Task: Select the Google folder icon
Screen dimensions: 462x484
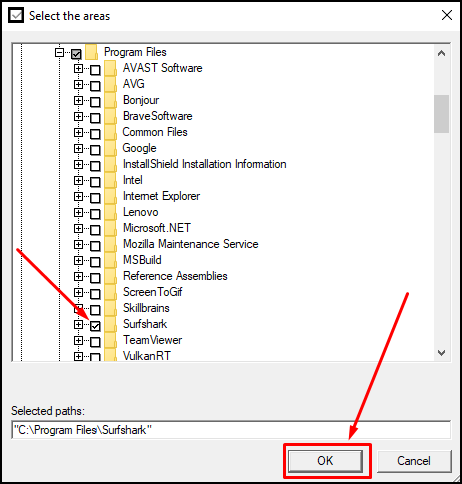Action: 110,149
